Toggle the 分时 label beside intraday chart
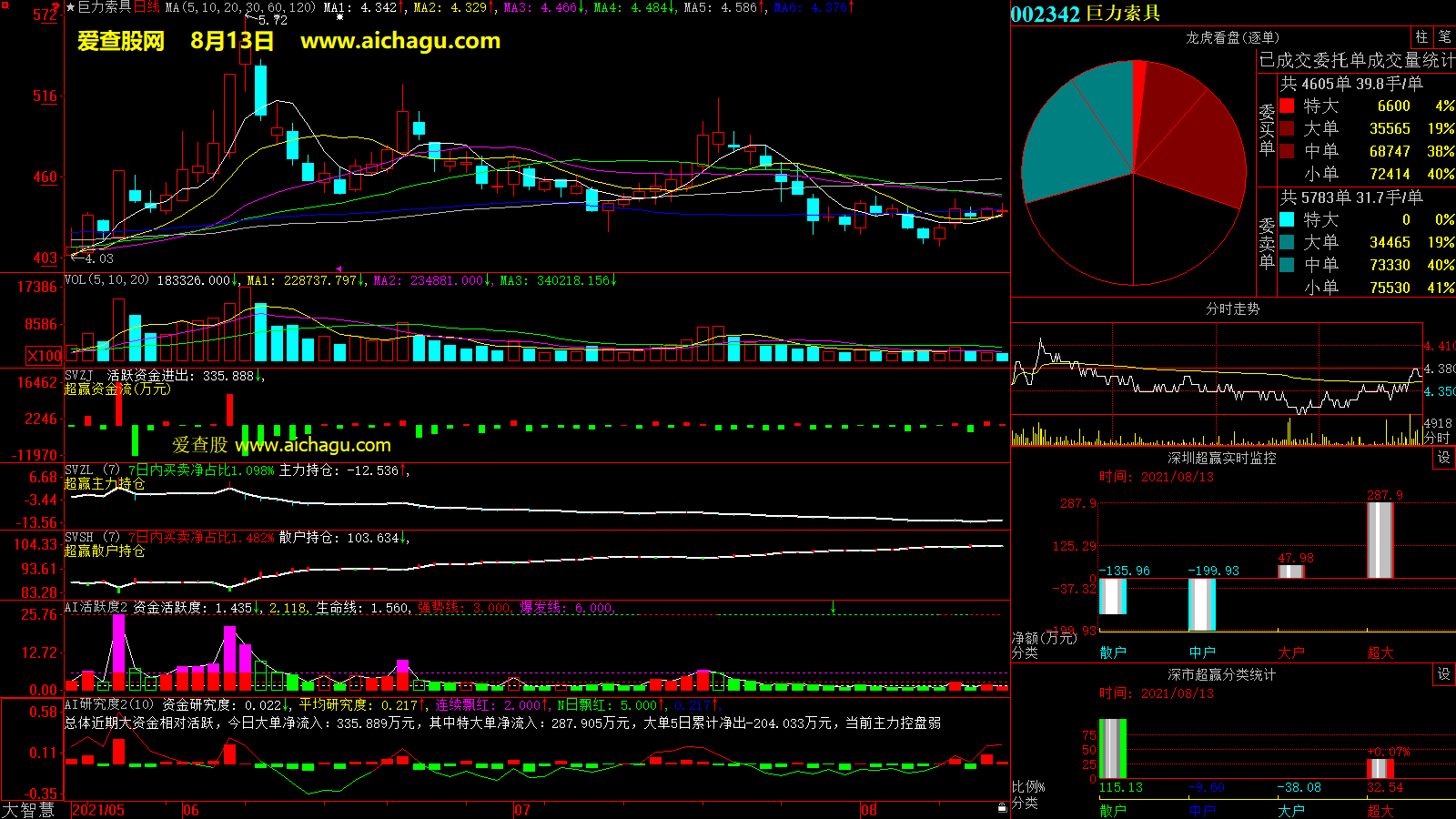 point(1437,438)
